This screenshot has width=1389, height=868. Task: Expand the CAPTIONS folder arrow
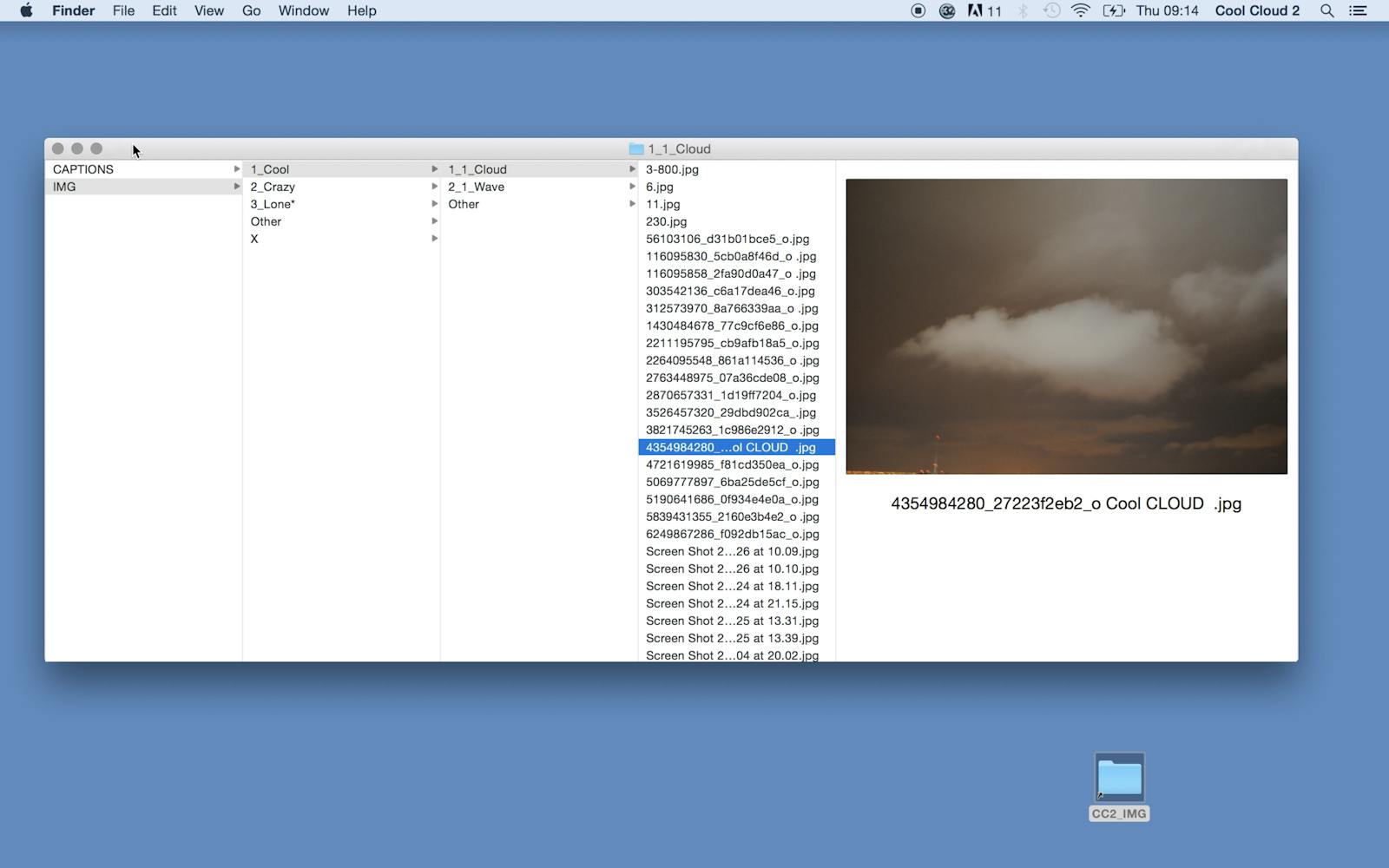236,169
